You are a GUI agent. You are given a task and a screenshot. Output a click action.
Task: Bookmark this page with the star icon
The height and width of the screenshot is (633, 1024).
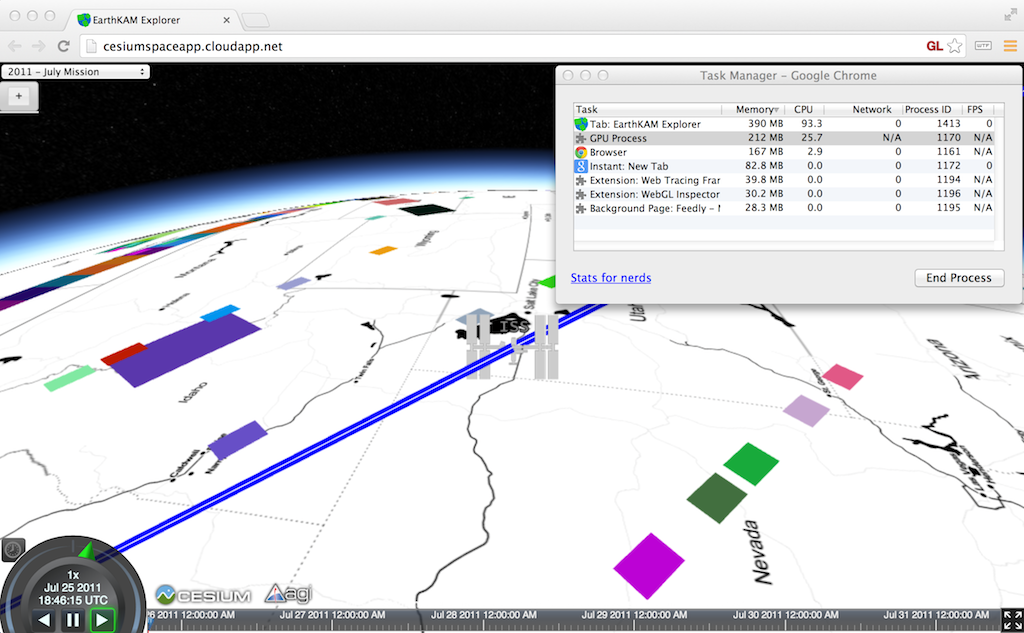tap(955, 46)
